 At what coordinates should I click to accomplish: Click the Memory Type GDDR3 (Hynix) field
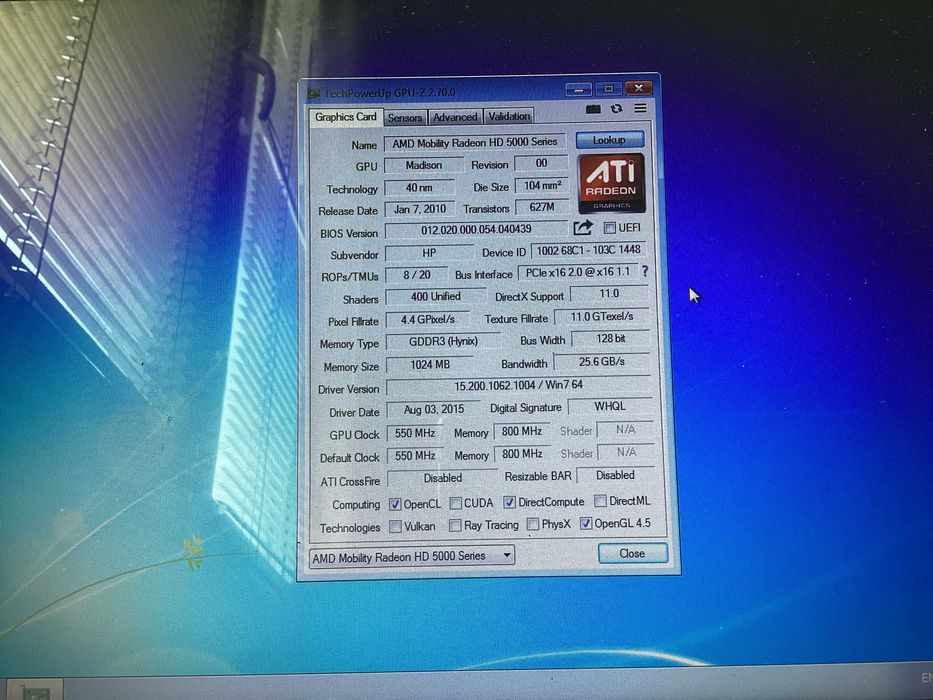point(443,342)
